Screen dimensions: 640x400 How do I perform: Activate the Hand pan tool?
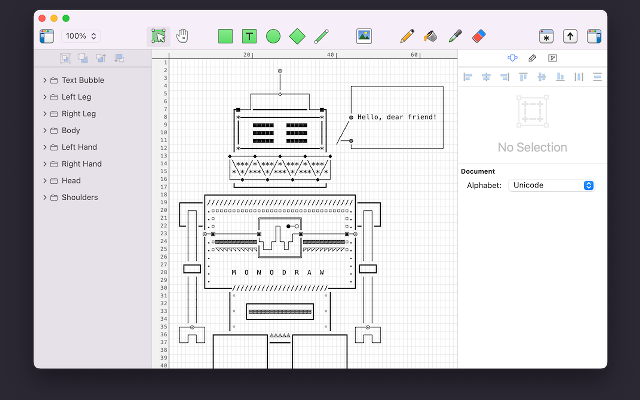pos(182,36)
